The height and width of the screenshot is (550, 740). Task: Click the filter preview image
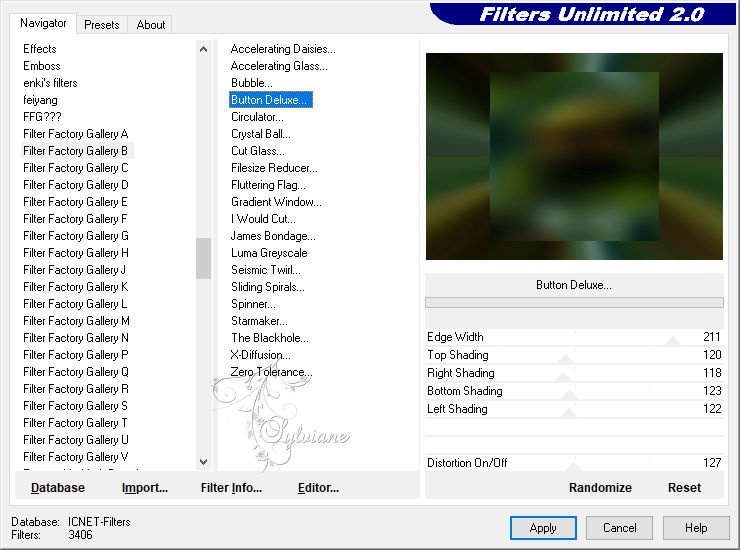pos(574,156)
